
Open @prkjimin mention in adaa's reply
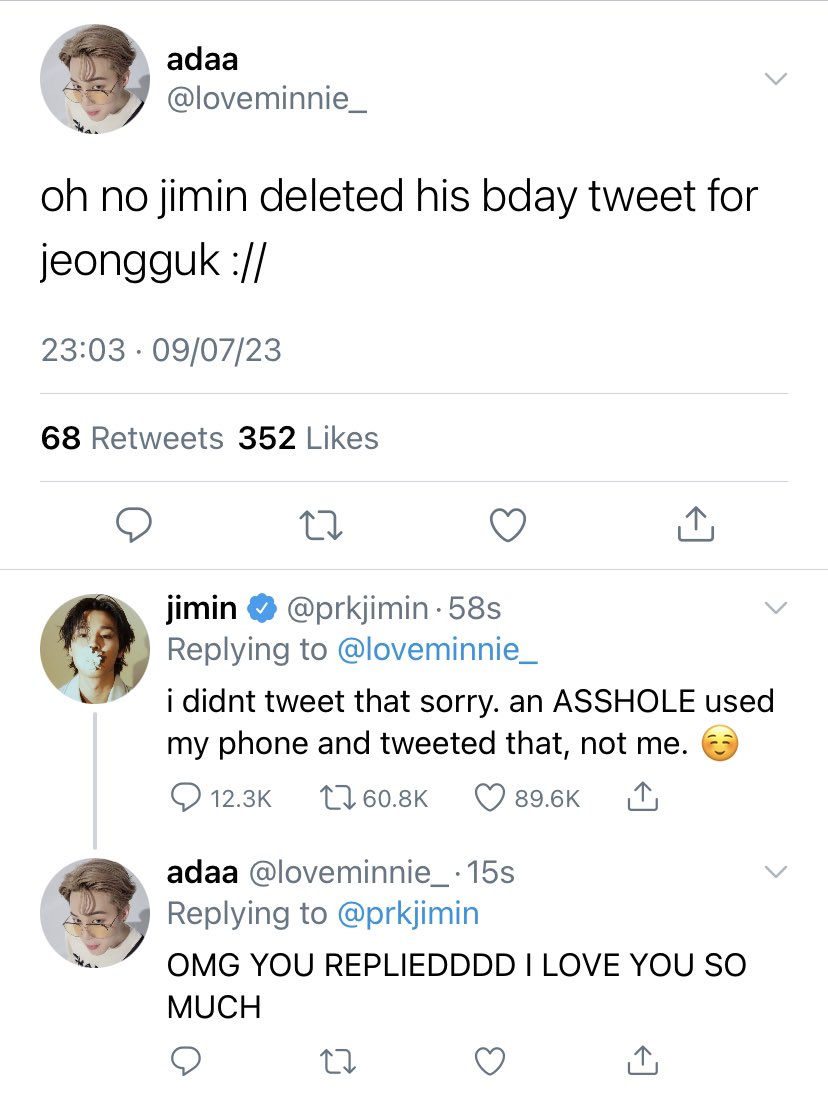pyautogui.click(x=408, y=914)
